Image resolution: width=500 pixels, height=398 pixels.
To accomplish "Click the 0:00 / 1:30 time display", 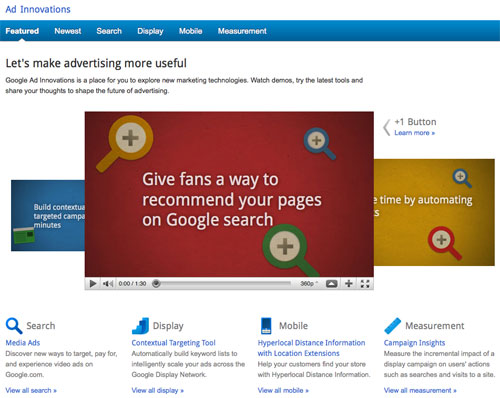I will click(x=132, y=283).
